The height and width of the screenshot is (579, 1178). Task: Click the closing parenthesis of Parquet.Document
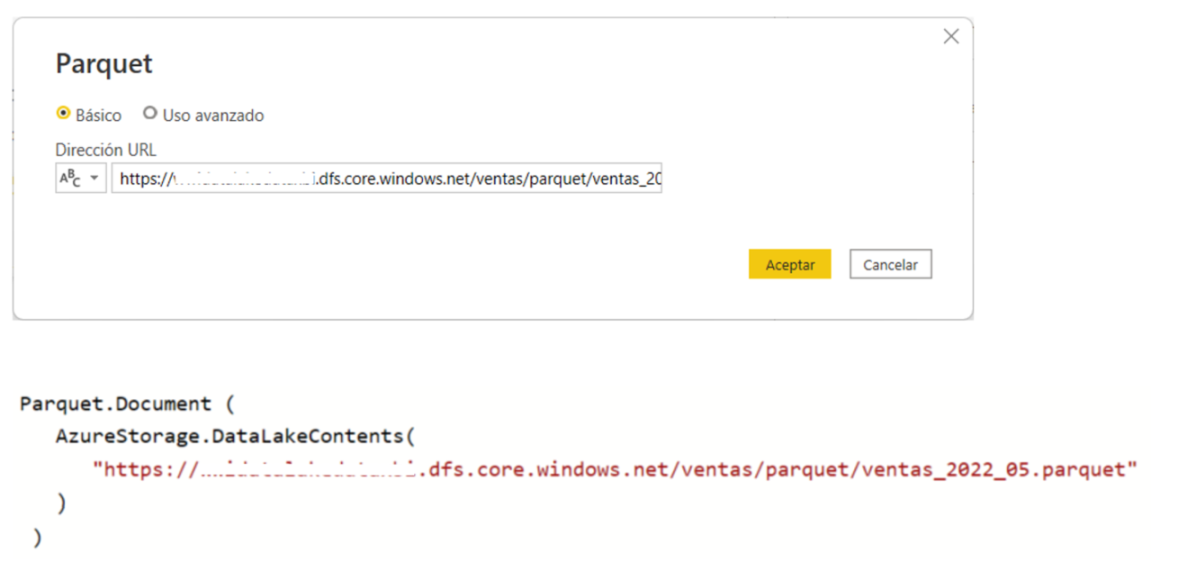[37, 537]
